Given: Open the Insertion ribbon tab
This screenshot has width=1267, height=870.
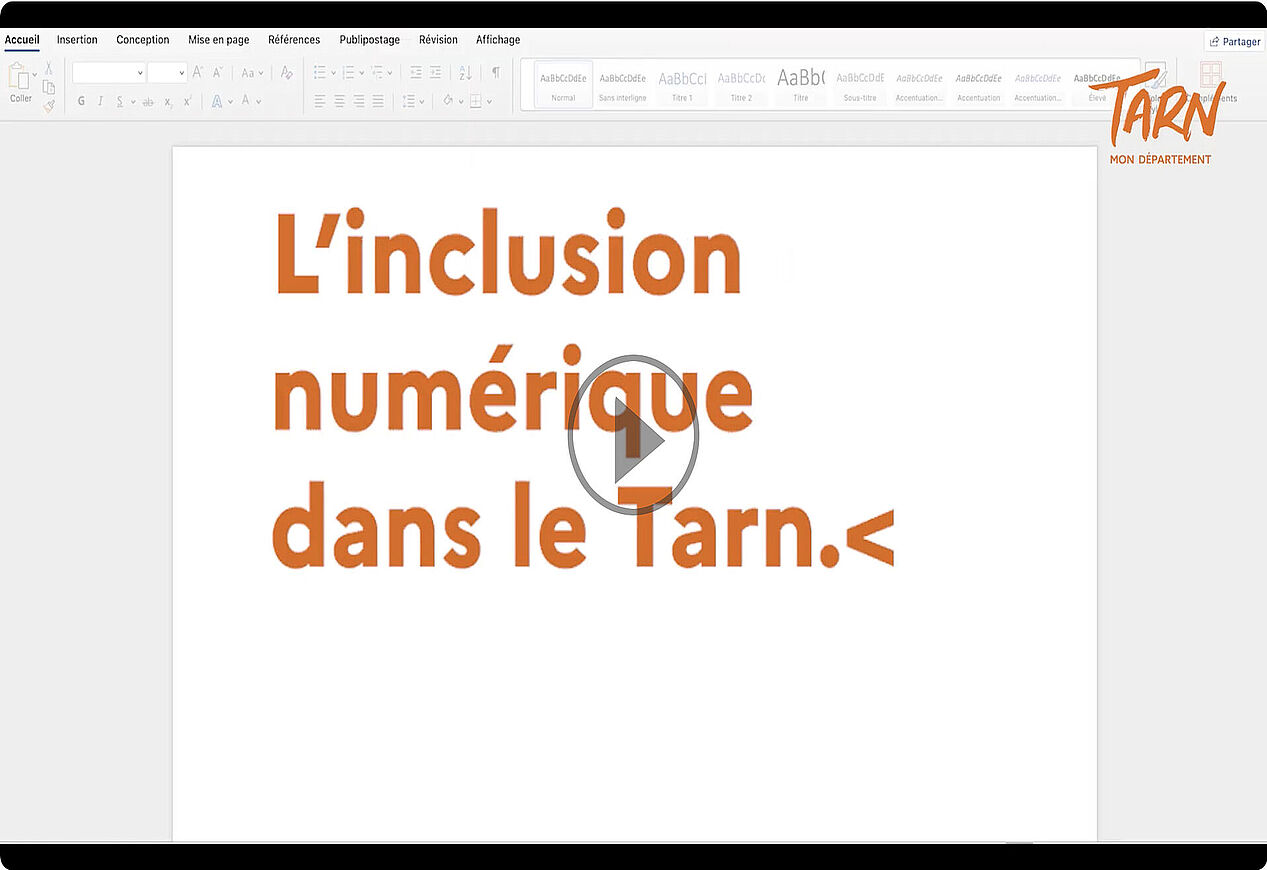Looking at the screenshot, I should click(x=77, y=40).
